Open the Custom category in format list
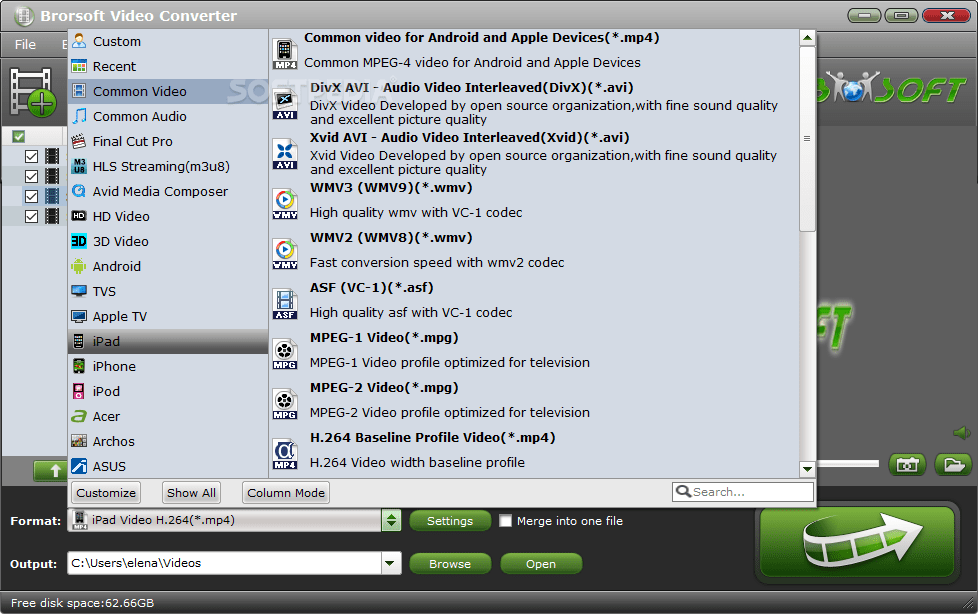The height and width of the screenshot is (614, 978). (x=168, y=41)
